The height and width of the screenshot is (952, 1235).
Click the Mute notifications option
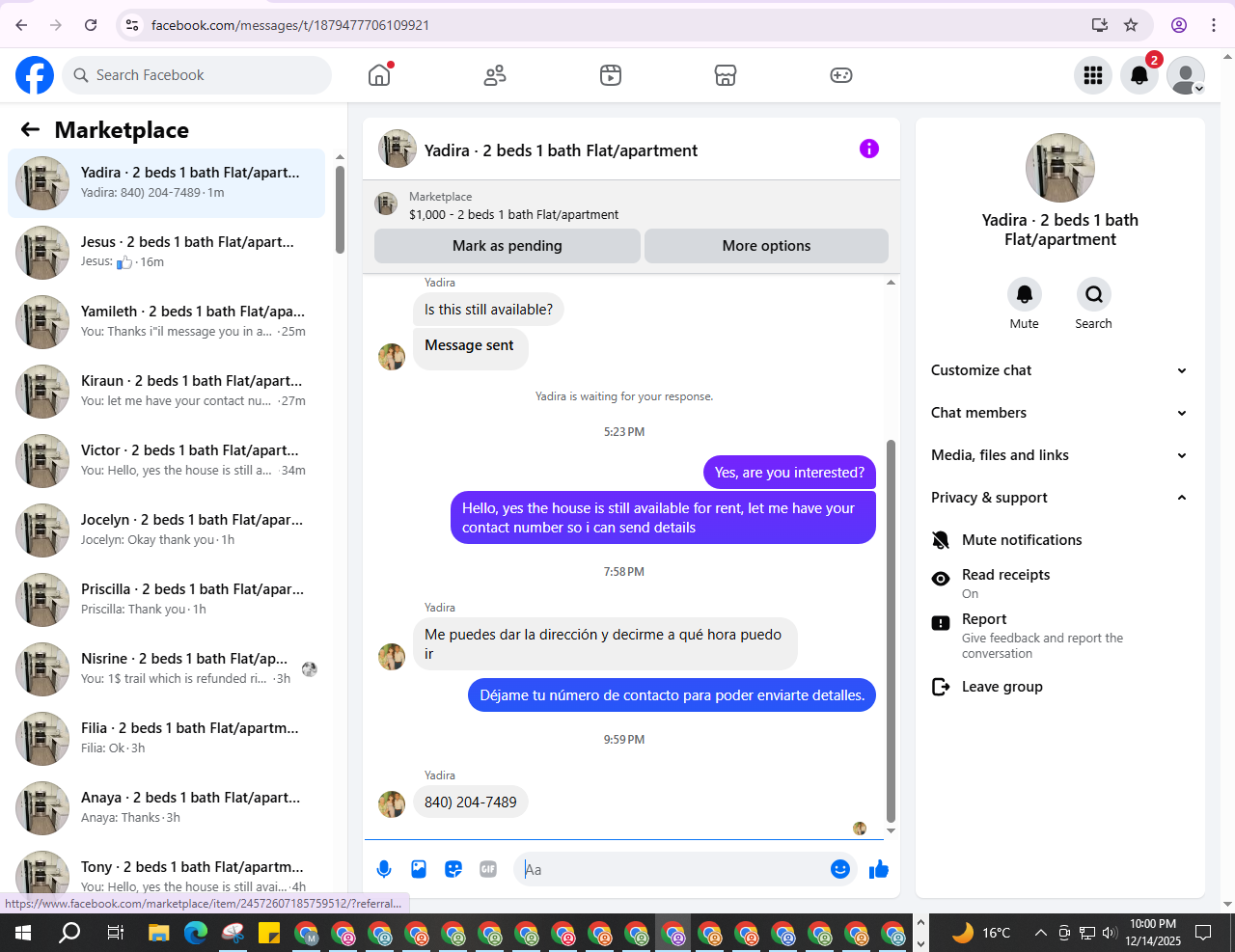1060,540
